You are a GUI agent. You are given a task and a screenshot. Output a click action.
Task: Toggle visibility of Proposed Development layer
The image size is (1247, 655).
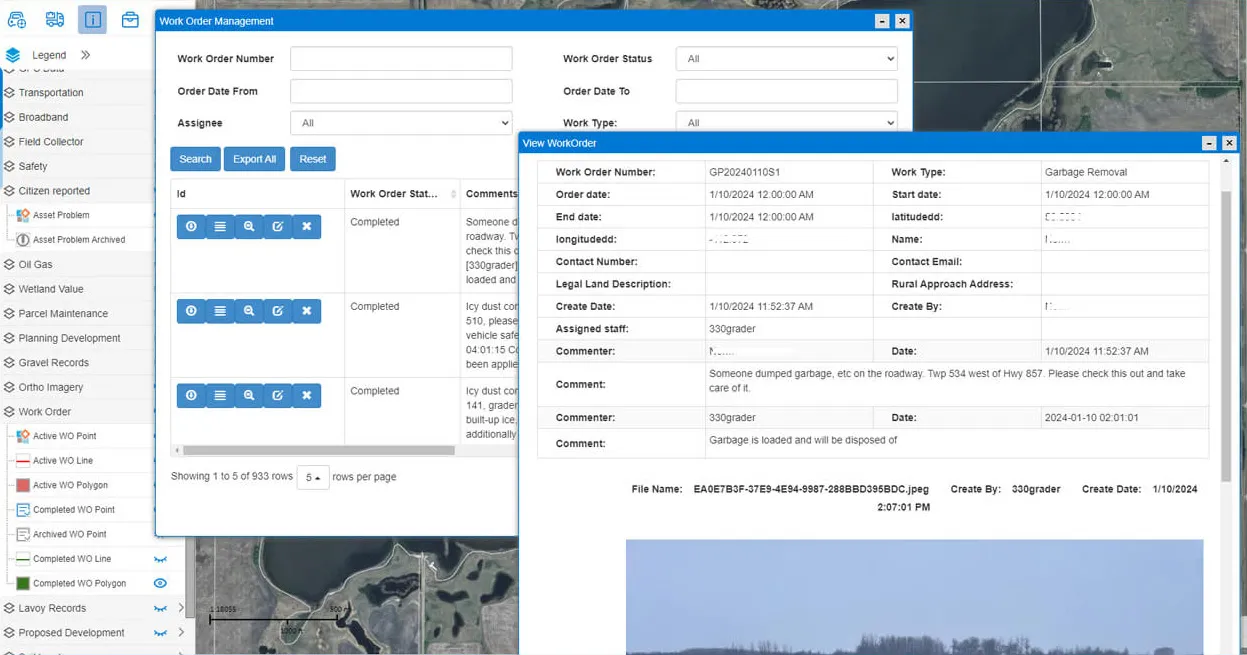click(x=160, y=633)
